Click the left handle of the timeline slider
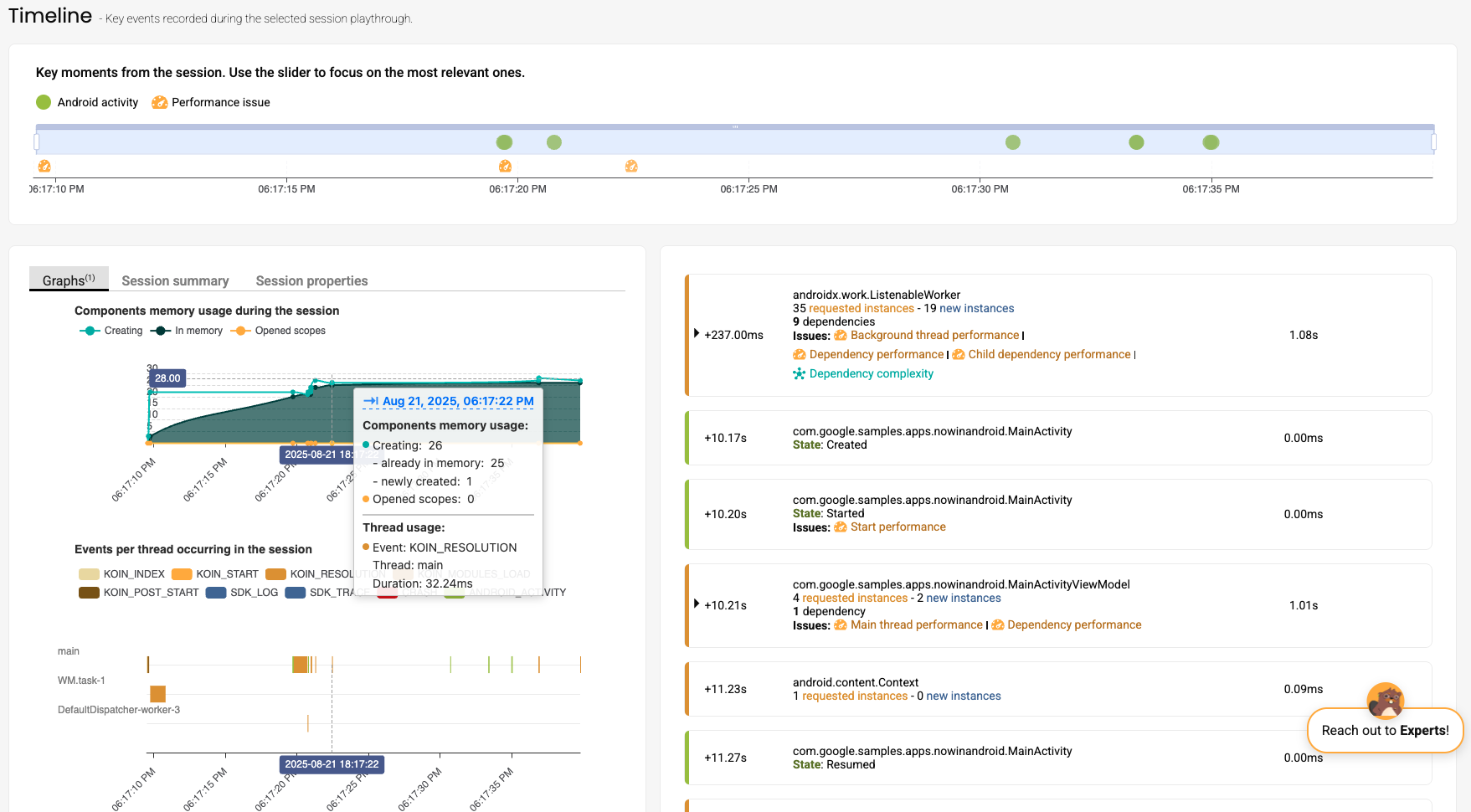Screen dimensions: 1471x812 (x=37, y=142)
